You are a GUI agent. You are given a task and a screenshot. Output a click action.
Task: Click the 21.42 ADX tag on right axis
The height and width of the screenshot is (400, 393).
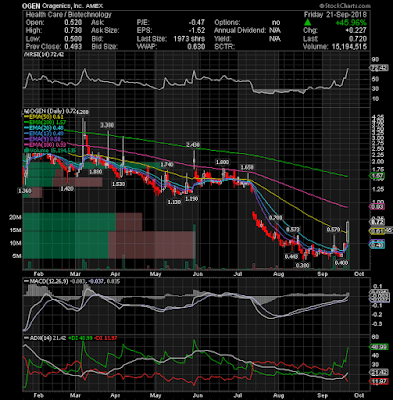tap(379, 372)
